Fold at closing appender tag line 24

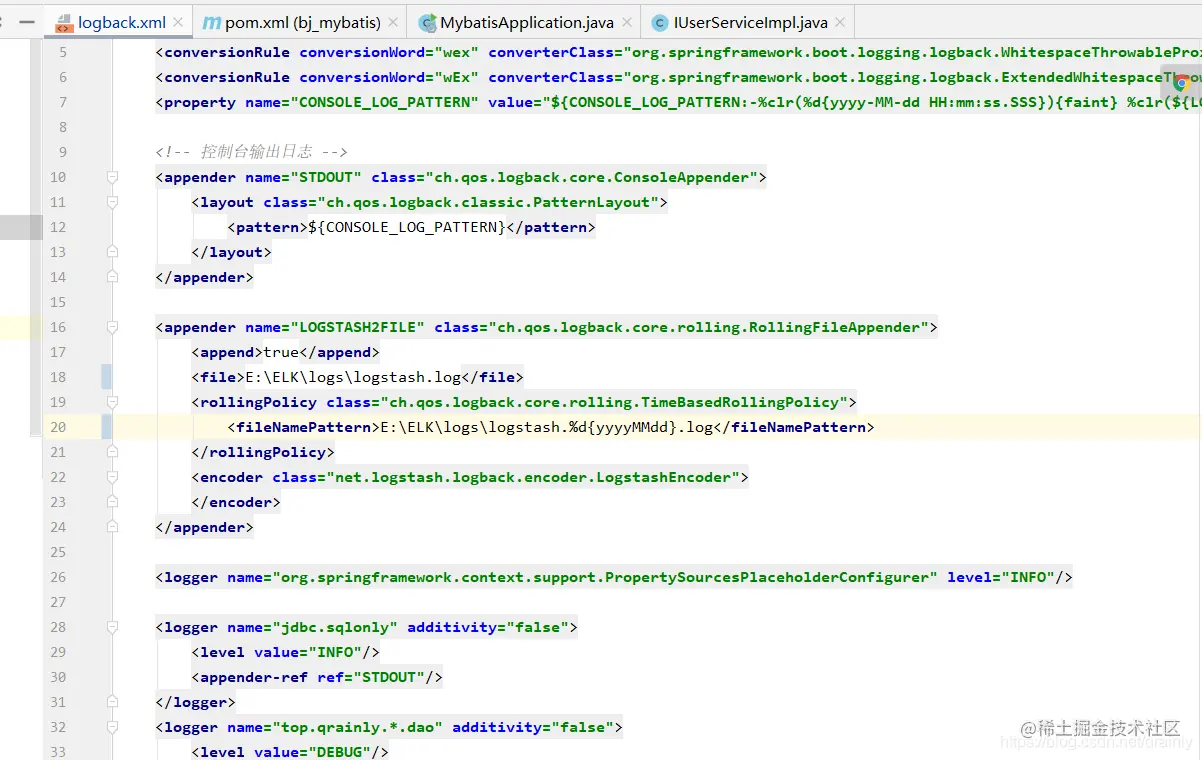click(113, 527)
